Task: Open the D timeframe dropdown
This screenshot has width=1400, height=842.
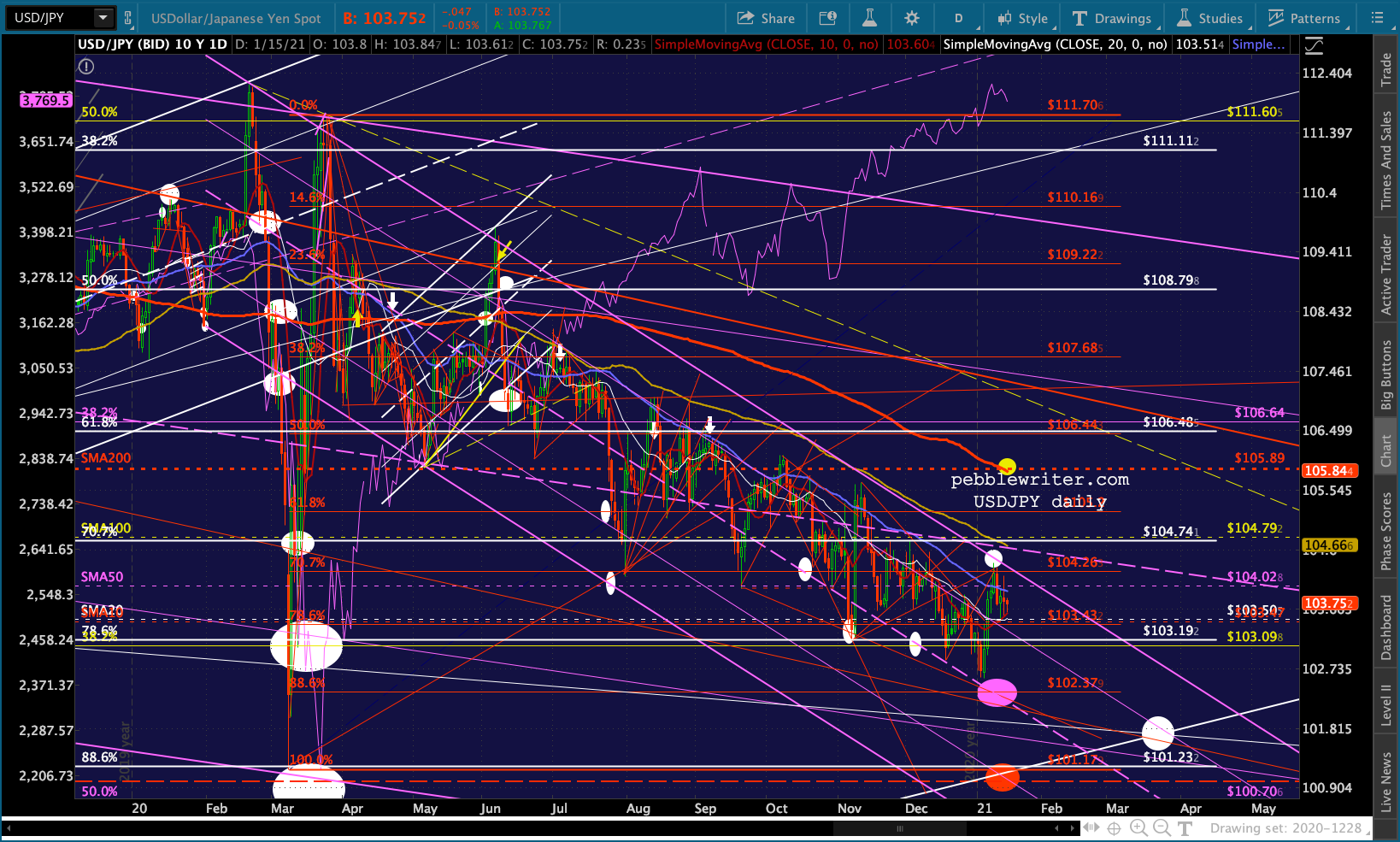Action: [x=959, y=18]
